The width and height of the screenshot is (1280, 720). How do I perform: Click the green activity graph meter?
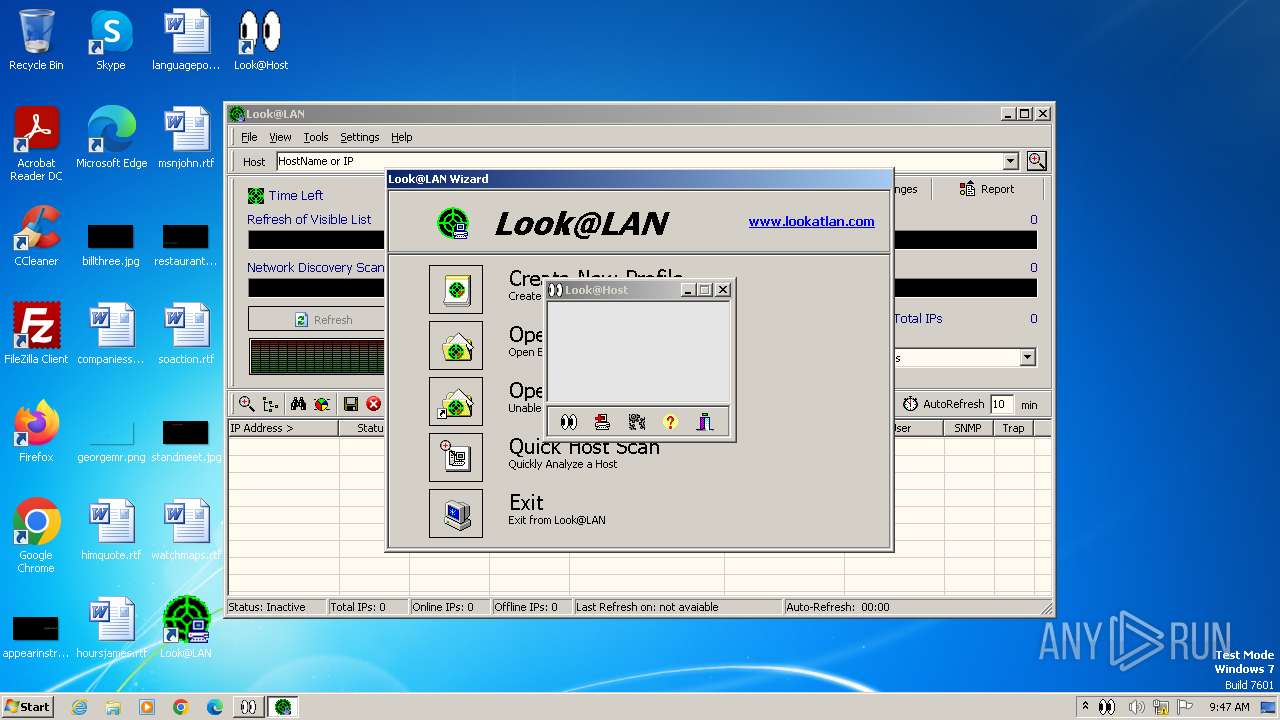click(317, 357)
